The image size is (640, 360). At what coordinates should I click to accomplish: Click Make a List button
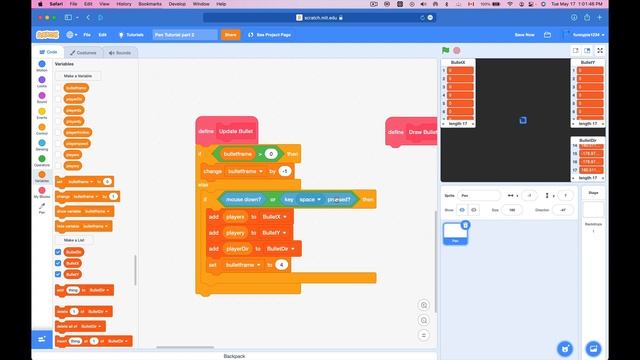pos(74,240)
